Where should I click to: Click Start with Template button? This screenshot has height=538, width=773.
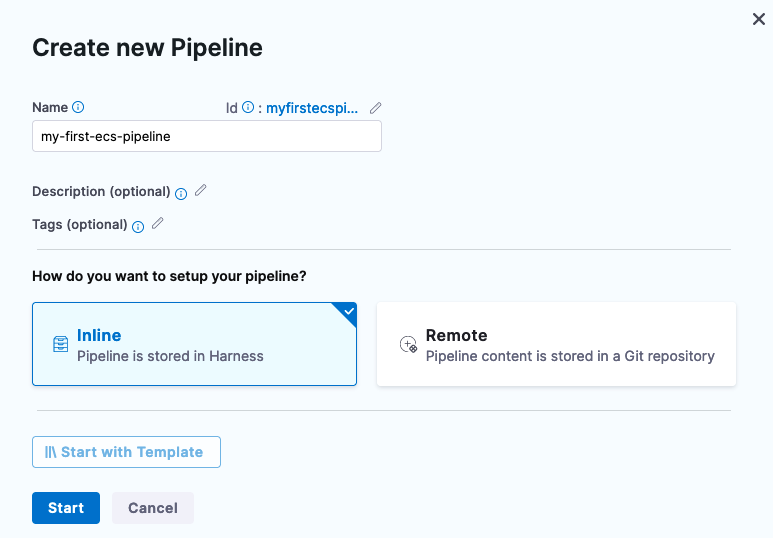126,452
